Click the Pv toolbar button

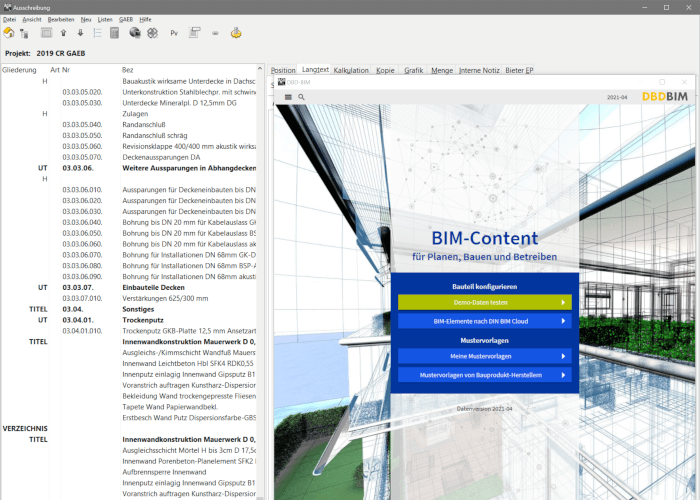174,33
